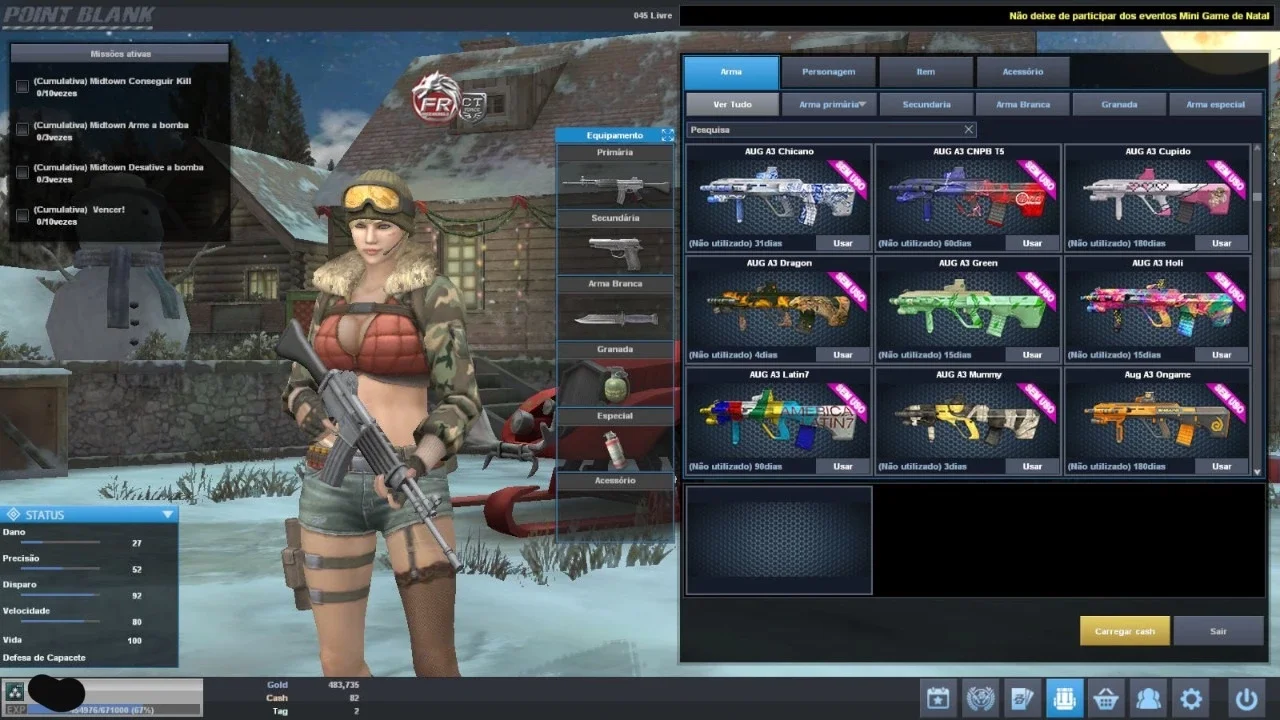
Task: Open the events calendar icon
Action: point(938,698)
